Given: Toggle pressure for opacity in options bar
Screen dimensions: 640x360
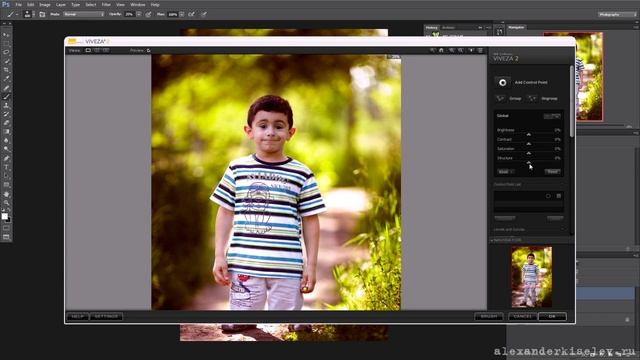Looking at the screenshot, I should point(149,14).
